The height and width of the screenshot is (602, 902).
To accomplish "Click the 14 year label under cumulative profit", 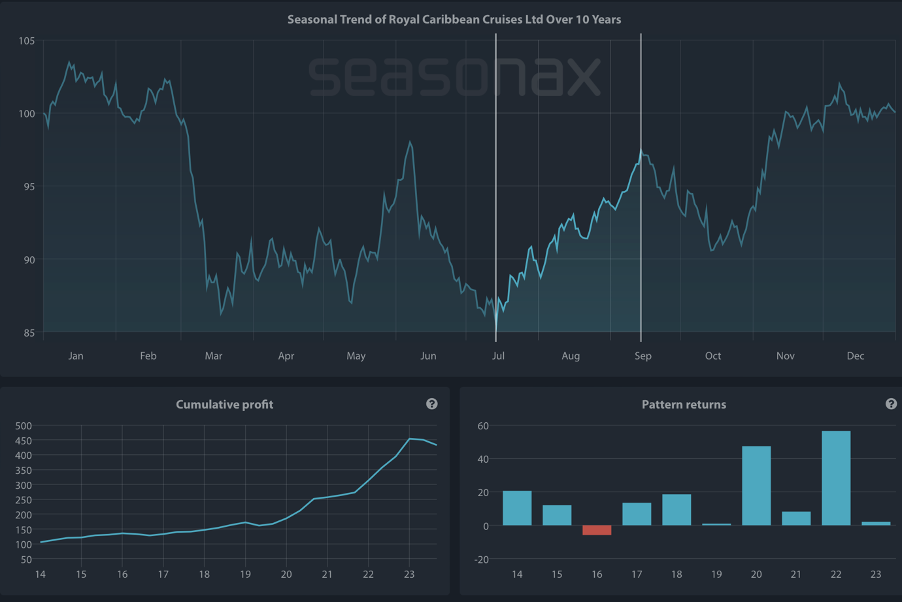I will (40, 574).
